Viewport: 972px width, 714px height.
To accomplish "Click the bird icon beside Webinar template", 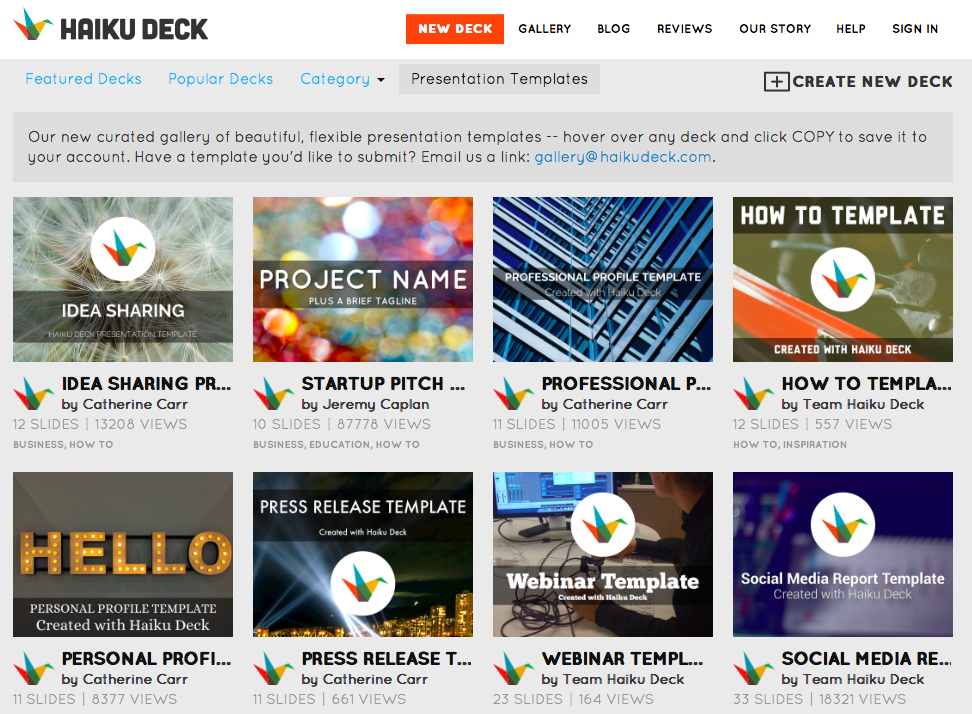I will (514, 667).
